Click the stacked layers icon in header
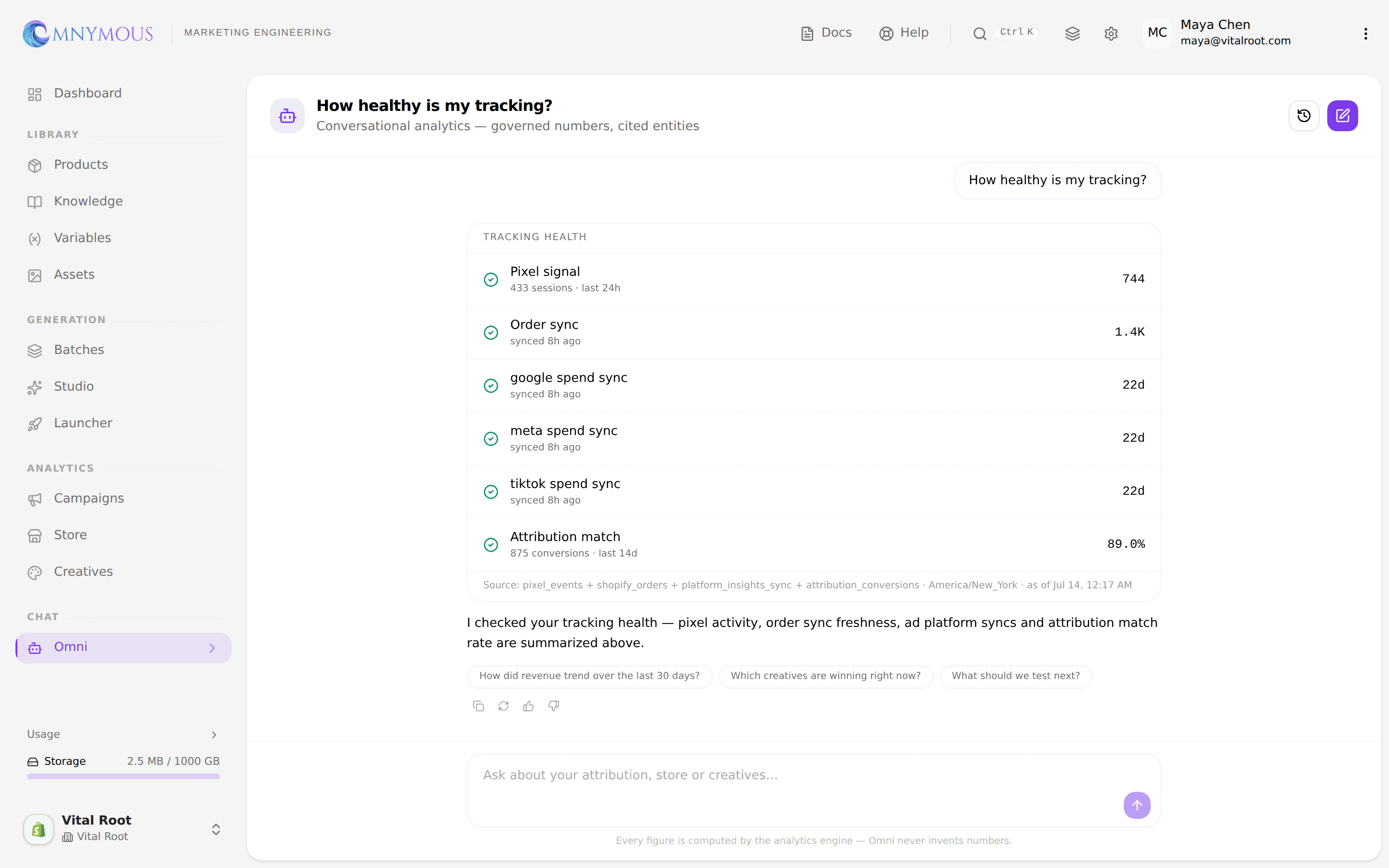The image size is (1389, 868). [x=1072, y=34]
